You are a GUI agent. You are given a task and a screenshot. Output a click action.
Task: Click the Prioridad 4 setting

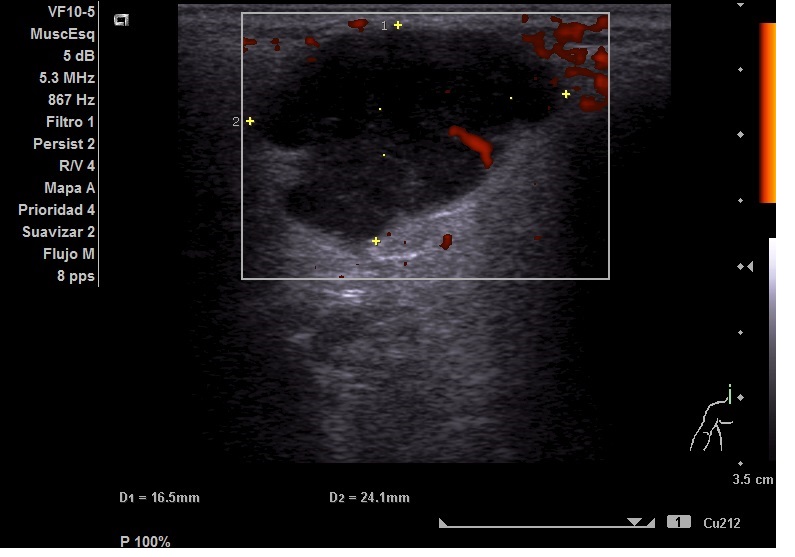click(56, 210)
